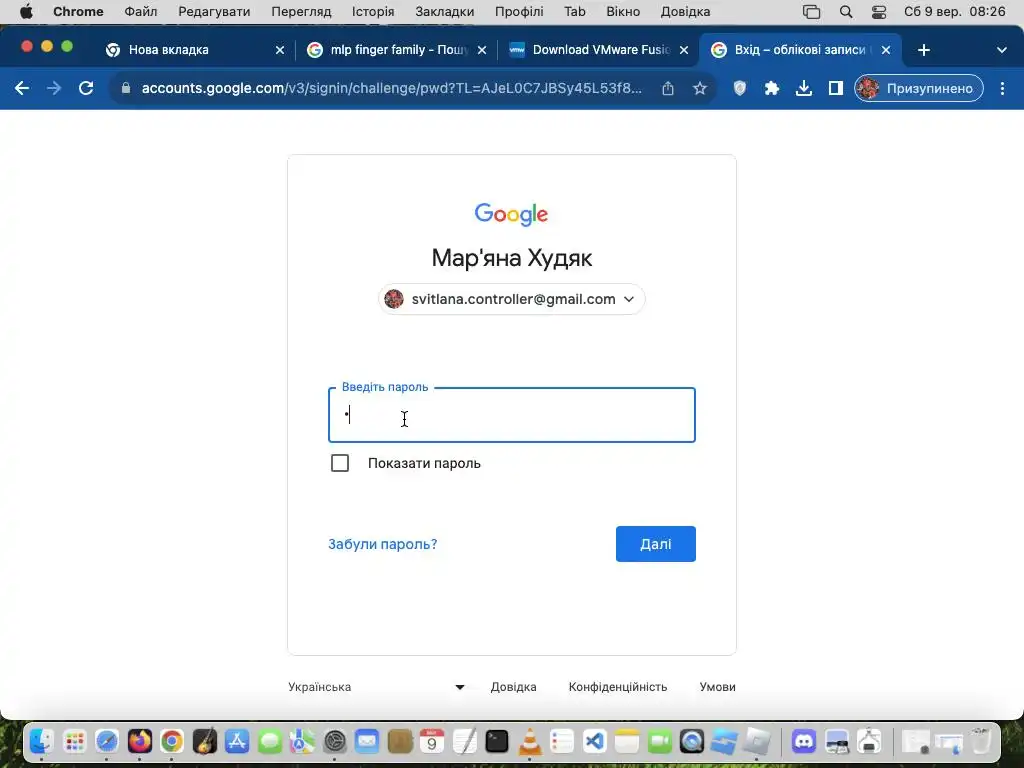Click the Далі button
The width and height of the screenshot is (1024, 768).
pyautogui.click(x=656, y=544)
